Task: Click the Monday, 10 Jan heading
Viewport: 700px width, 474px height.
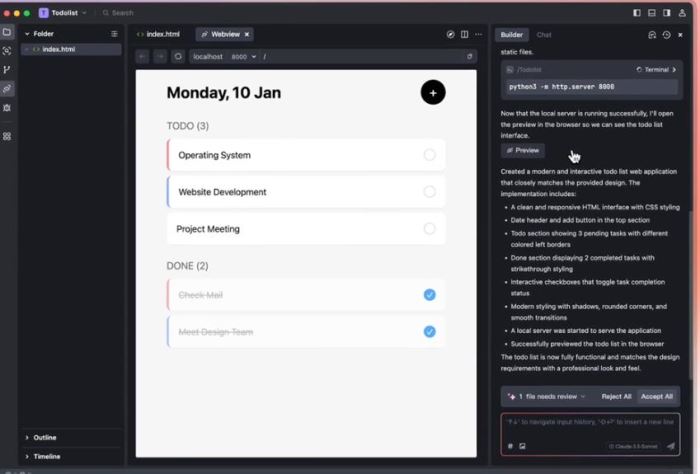Action: click(224, 93)
